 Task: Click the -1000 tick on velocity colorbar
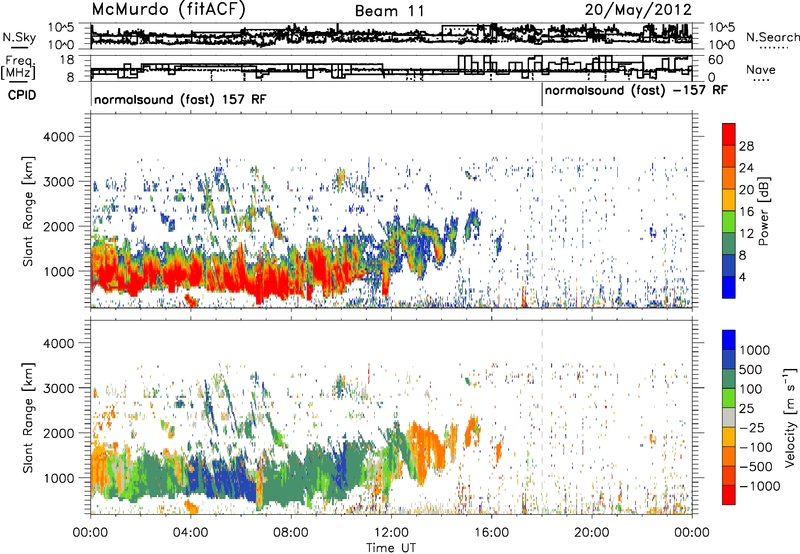(760, 486)
